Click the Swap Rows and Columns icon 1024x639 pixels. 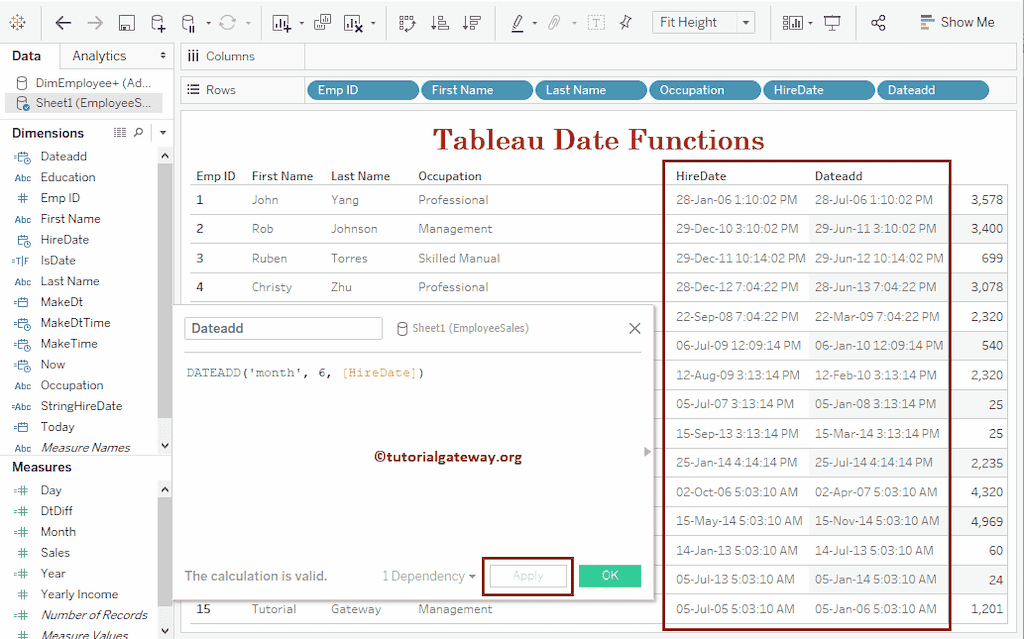tap(406, 21)
